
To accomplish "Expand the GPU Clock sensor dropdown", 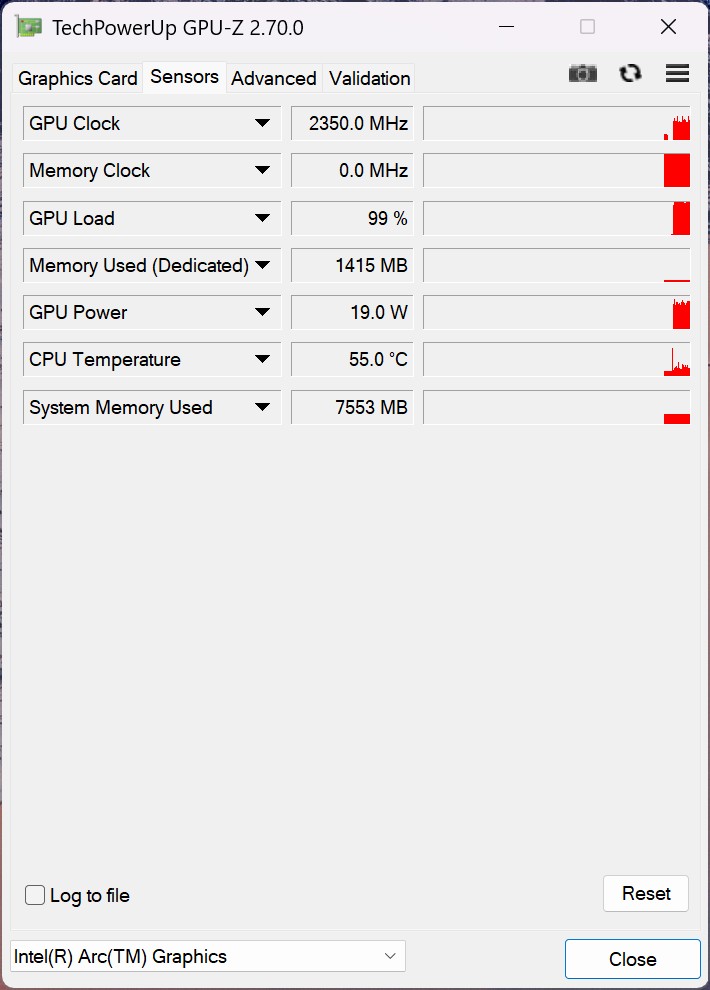I will pos(263,123).
